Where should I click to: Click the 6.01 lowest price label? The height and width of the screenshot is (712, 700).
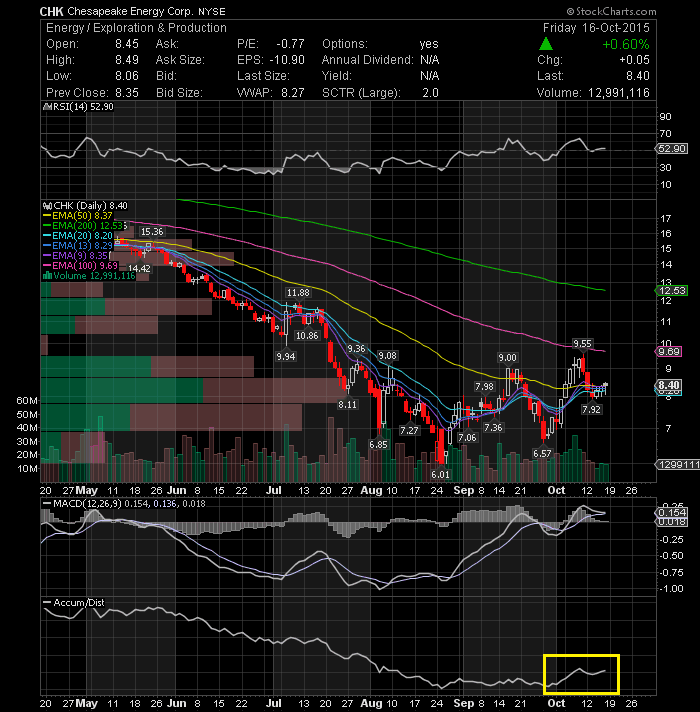(x=440, y=475)
